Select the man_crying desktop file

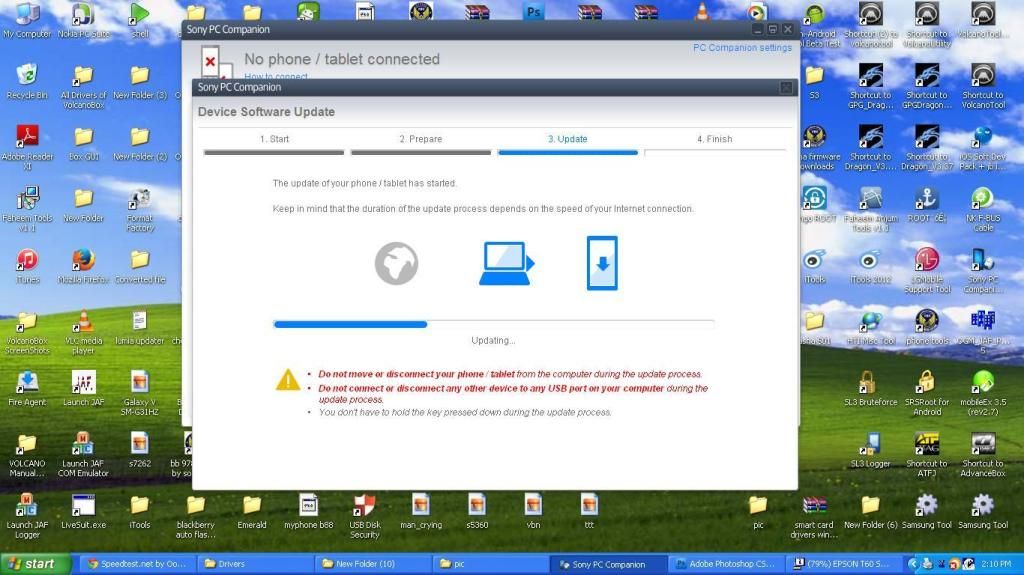[421, 512]
